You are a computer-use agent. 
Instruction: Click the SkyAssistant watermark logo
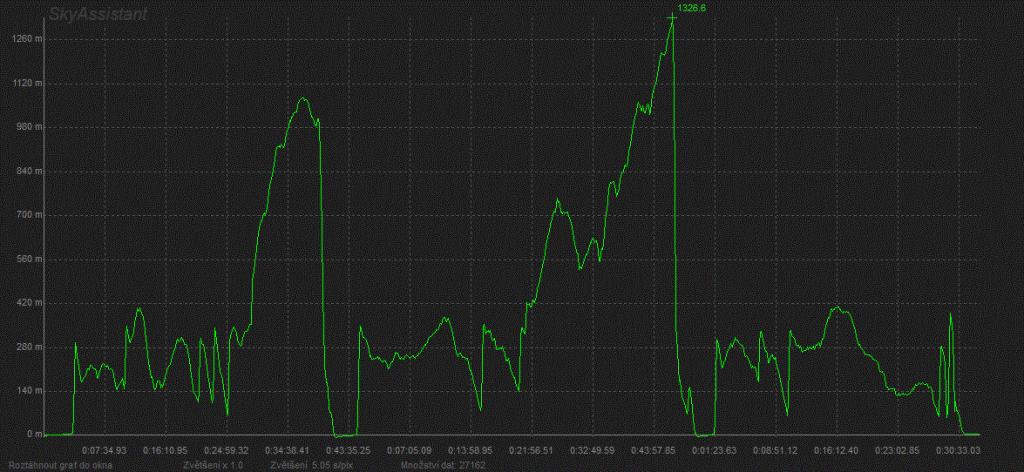point(96,14)
